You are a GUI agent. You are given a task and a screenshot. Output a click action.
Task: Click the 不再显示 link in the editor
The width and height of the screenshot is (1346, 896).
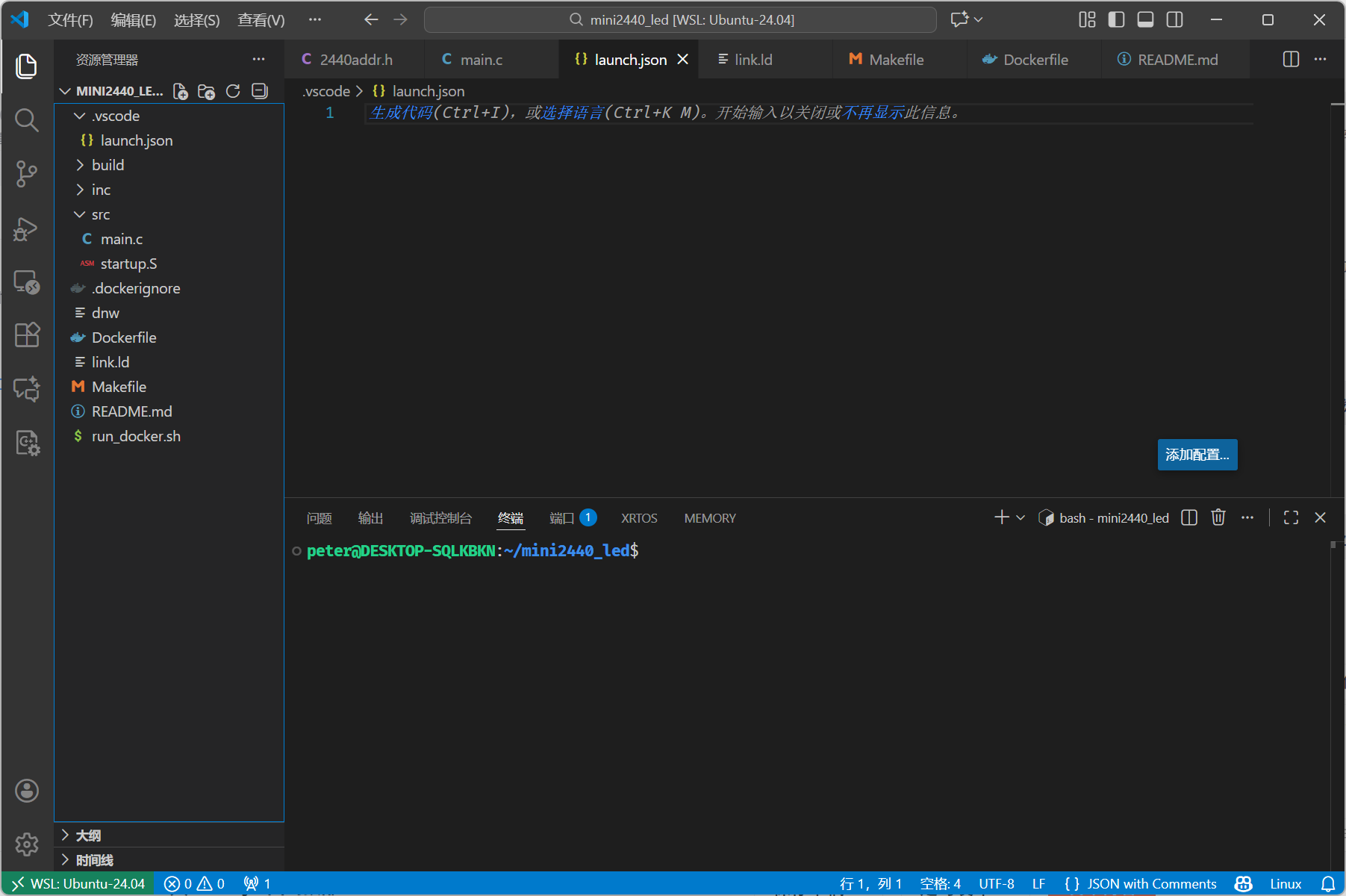[x=871, y=113]
